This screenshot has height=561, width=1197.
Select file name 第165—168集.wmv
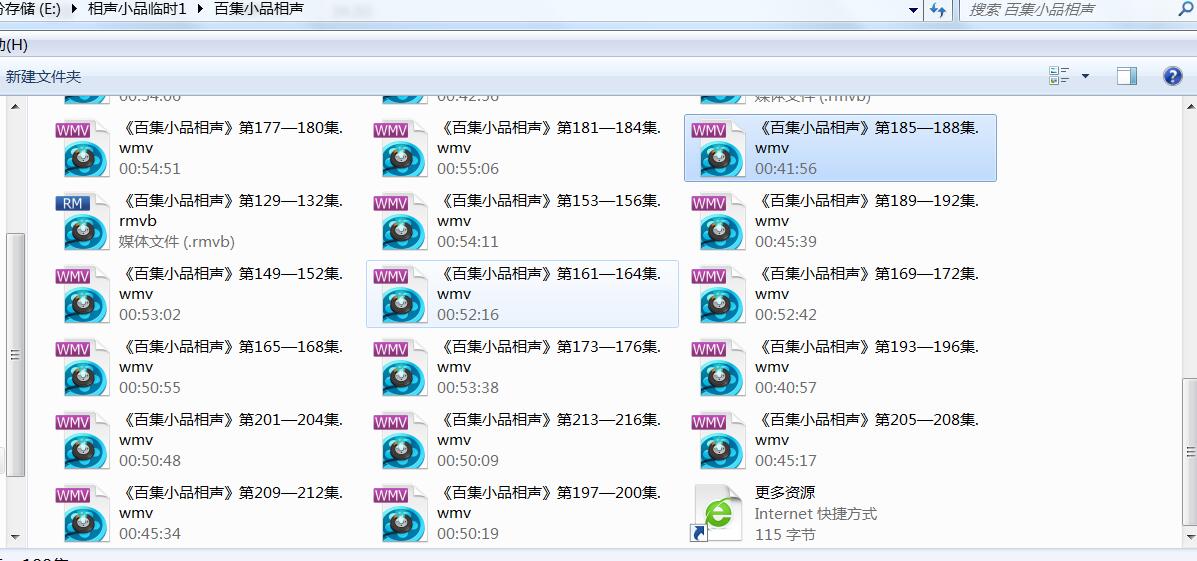[231, 357]
